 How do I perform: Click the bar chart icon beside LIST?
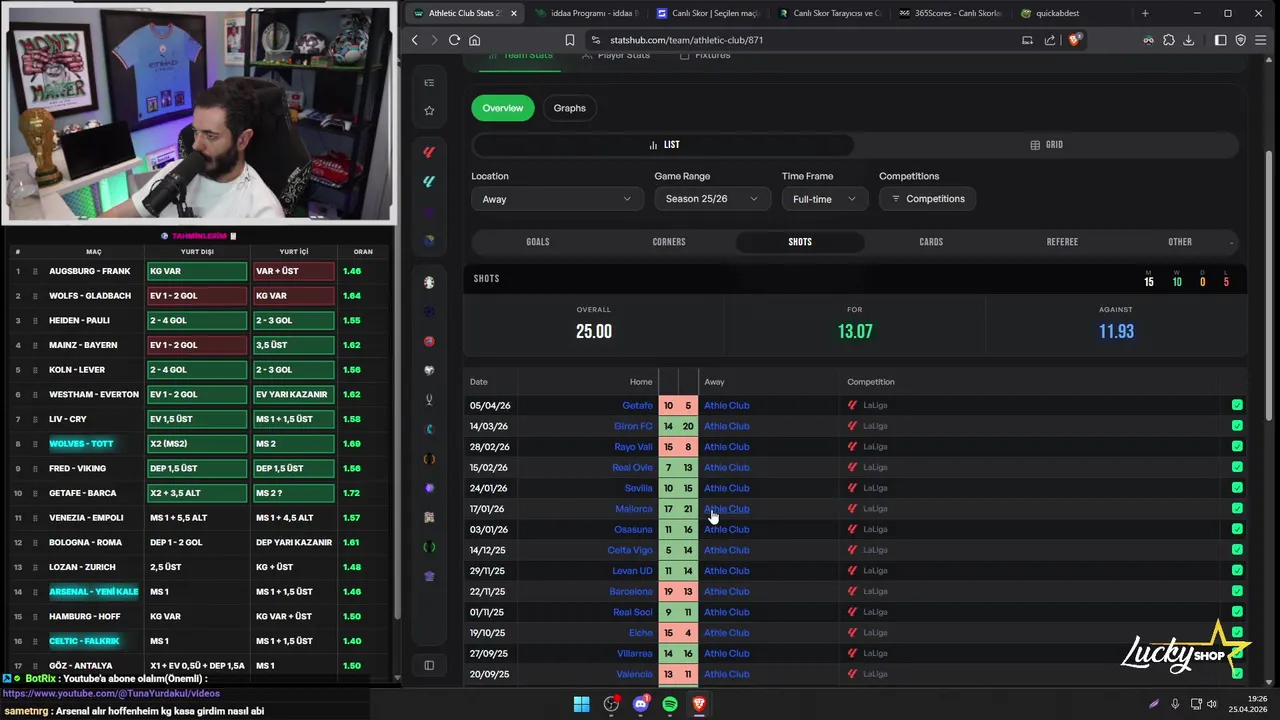point(654,145)
